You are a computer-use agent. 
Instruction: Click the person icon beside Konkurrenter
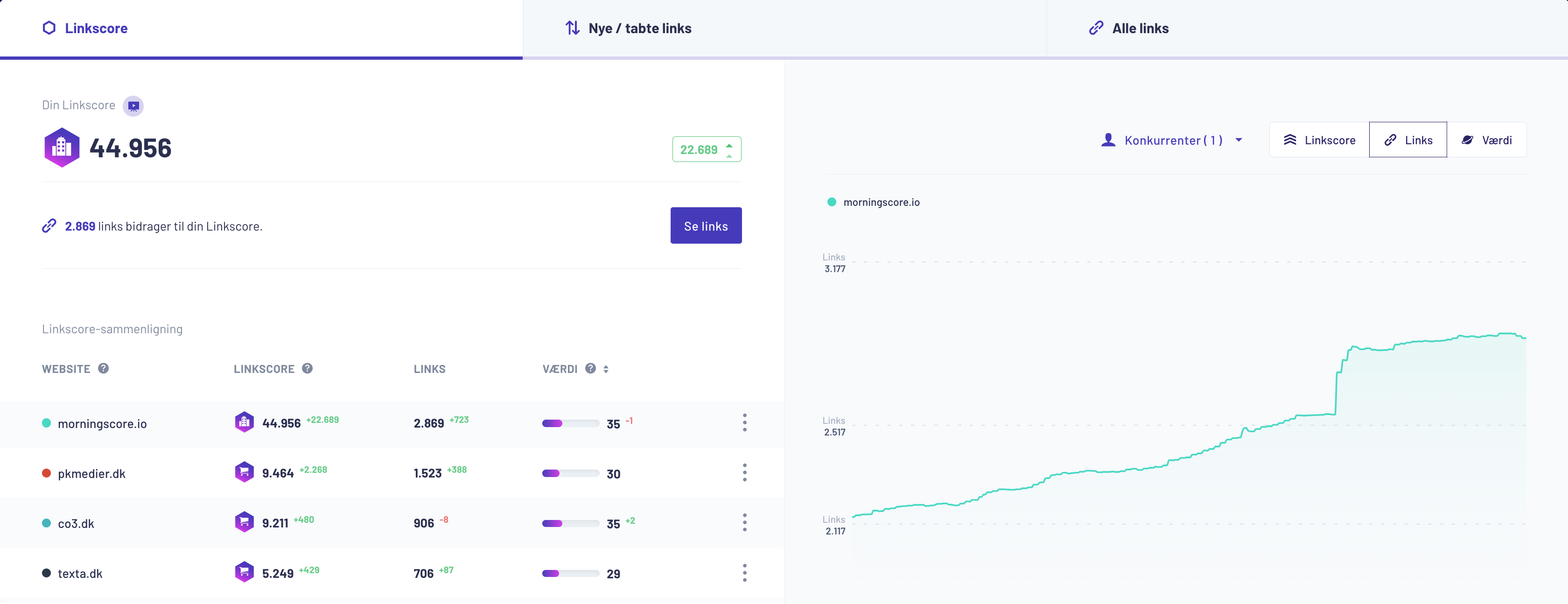(x=1108, y=140)
